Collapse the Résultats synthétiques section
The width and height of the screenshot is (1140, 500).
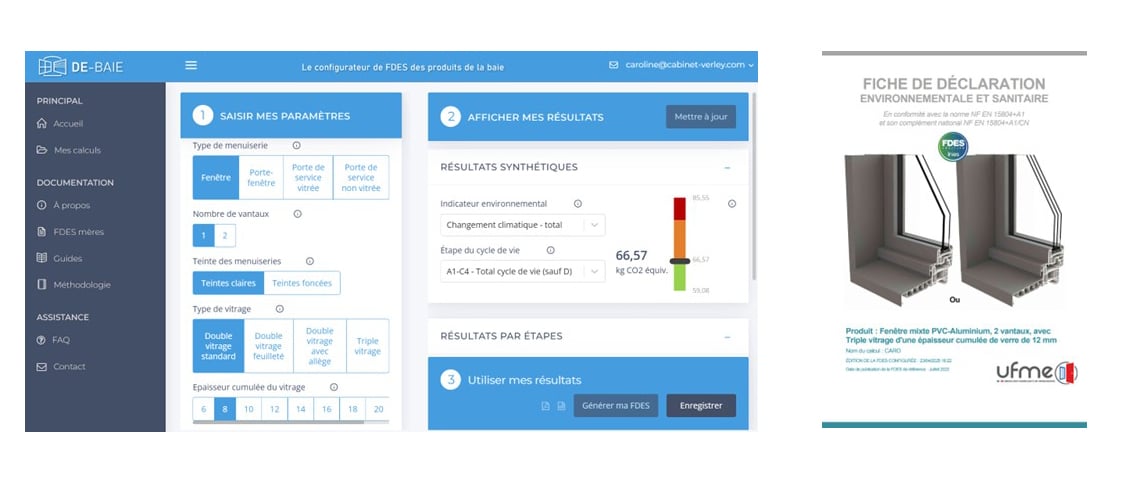click(727, 167)
